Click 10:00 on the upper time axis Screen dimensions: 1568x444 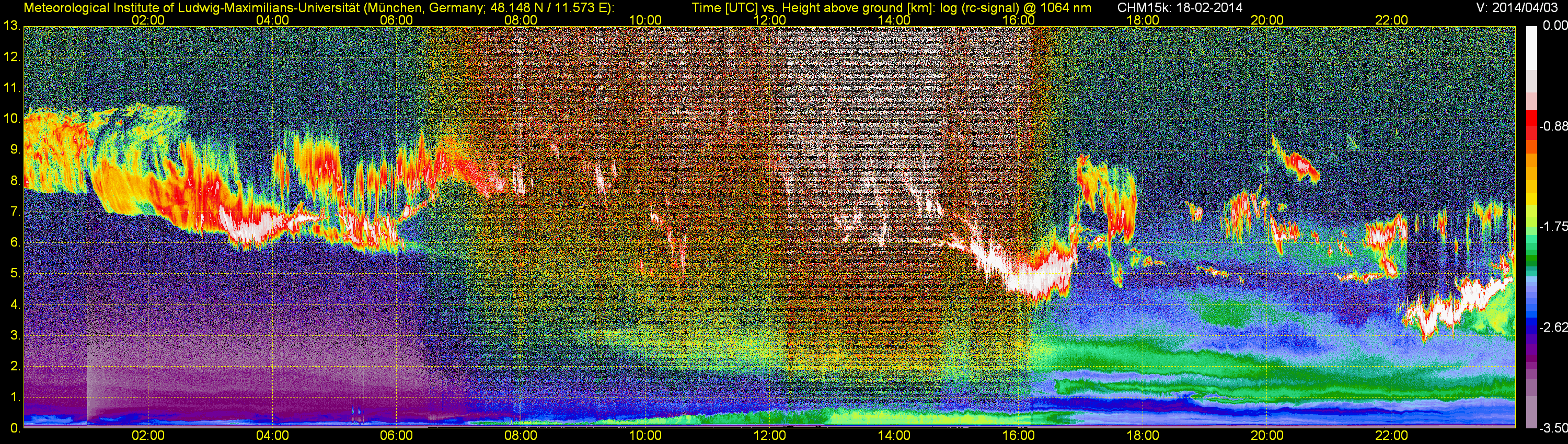(645, 20)
